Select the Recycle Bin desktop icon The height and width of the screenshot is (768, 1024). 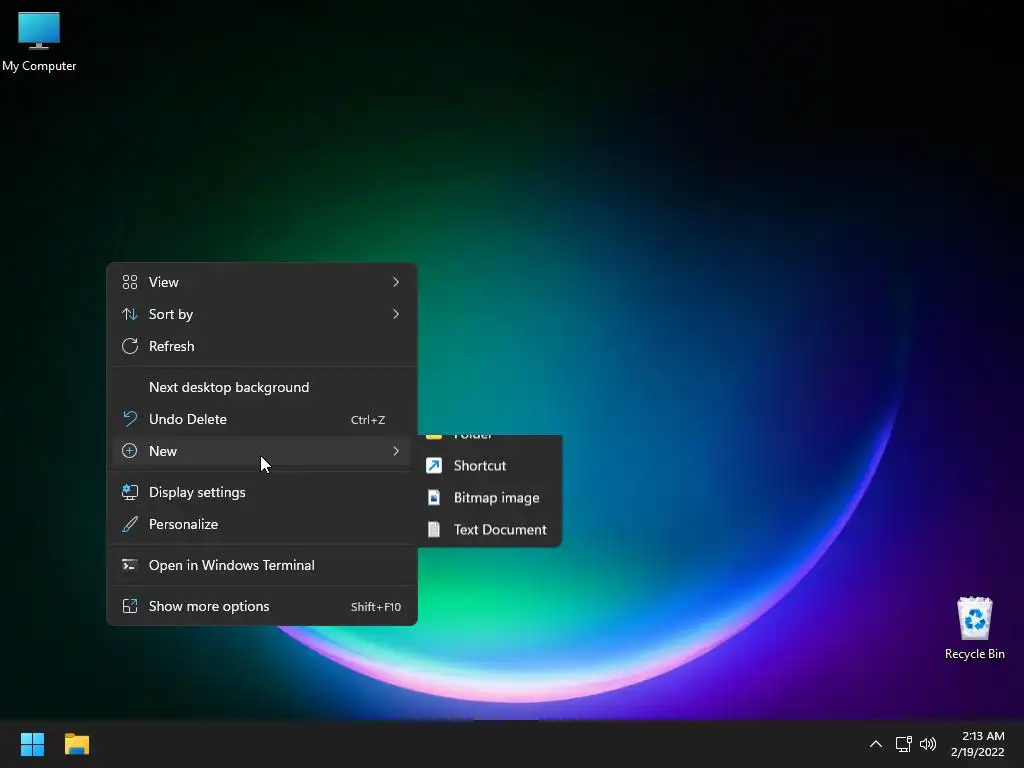(974, 628)
